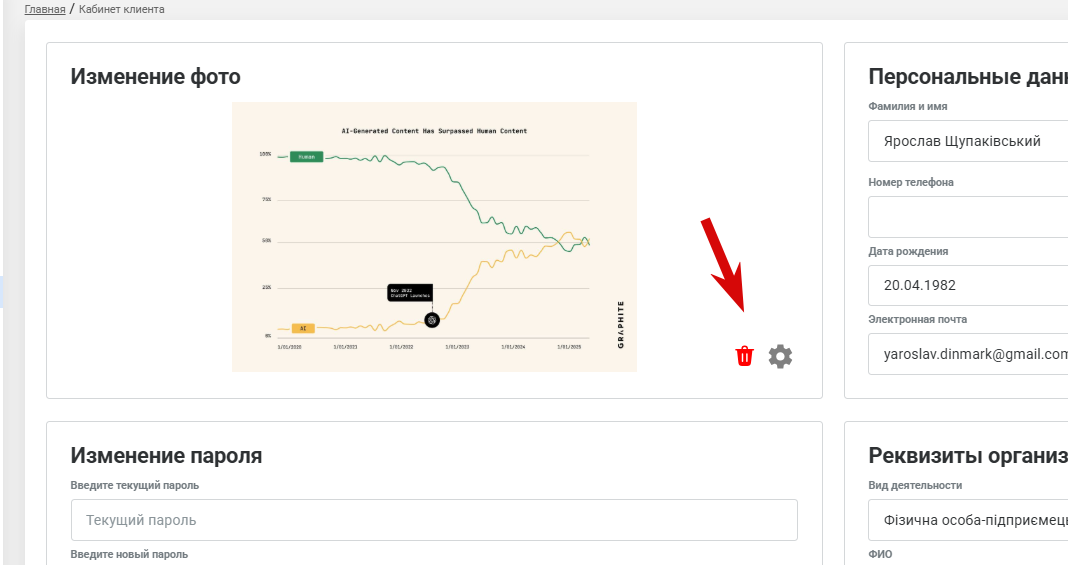
Task: Click the Реквизиты организации section heading
Action: click(x=966, y=456)
